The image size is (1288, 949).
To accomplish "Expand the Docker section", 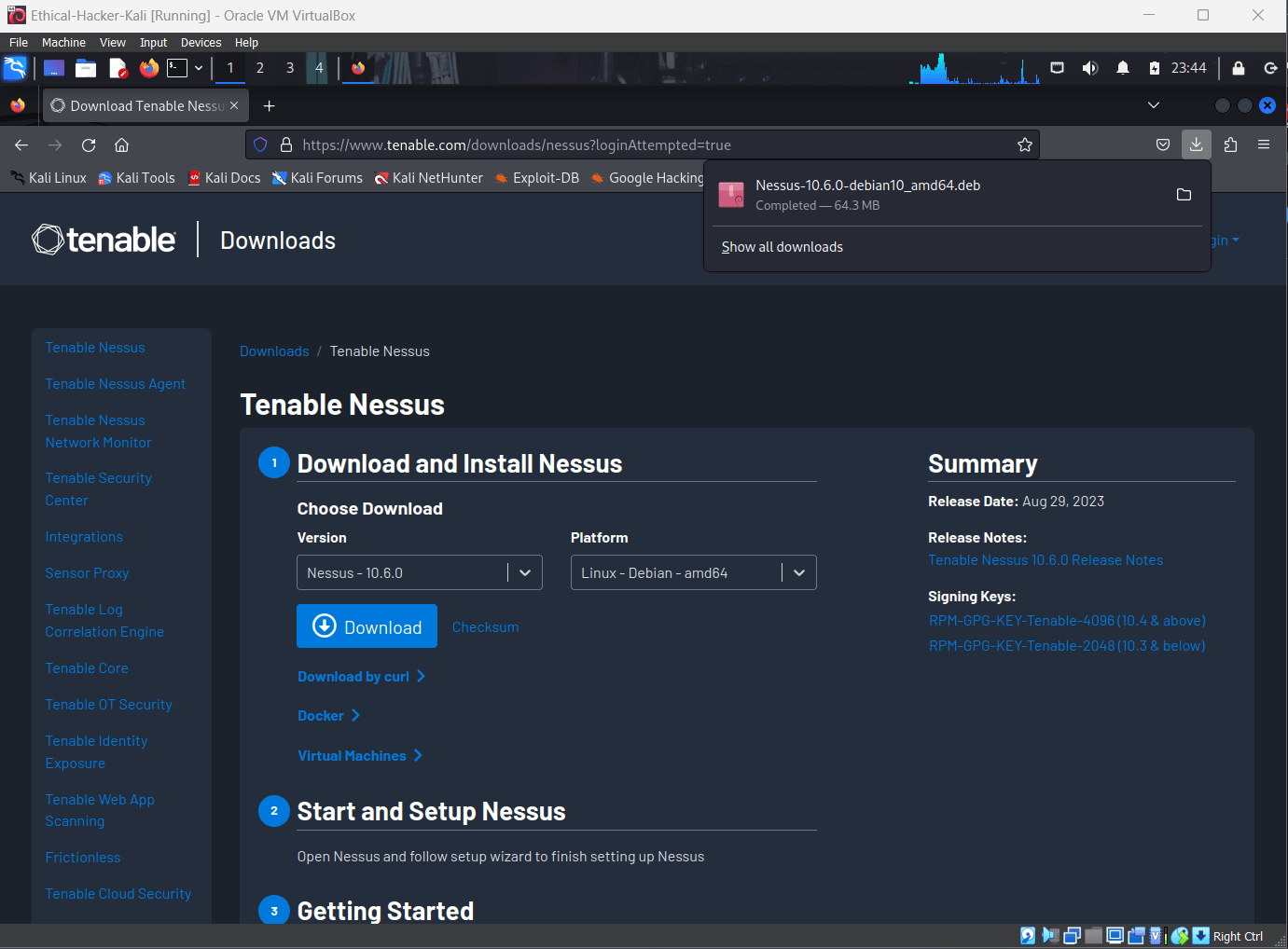I will (x=329, y=716).
